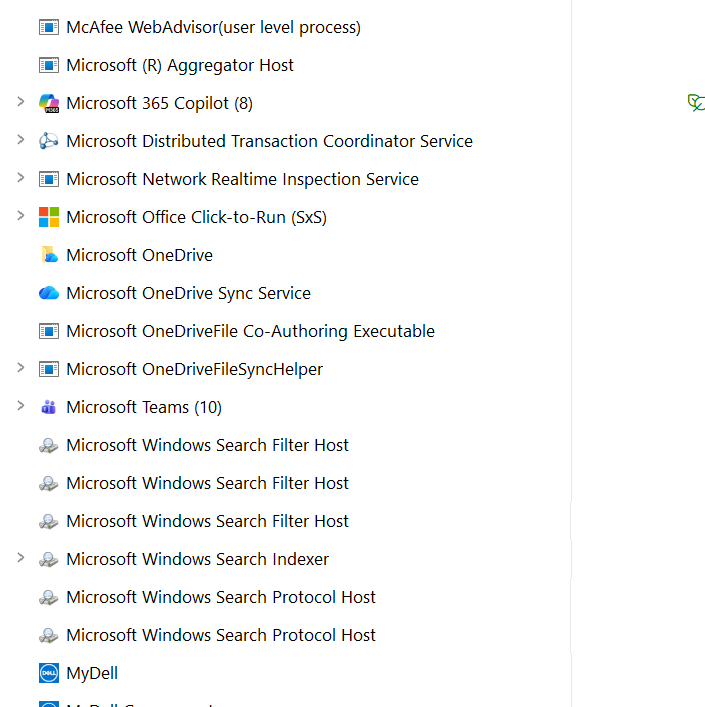Image resolution: width=705 pixels, height=707 pixels.
Task: Click the OneDrive Sync Service cloud icon
Action: [x=48, y=293]
